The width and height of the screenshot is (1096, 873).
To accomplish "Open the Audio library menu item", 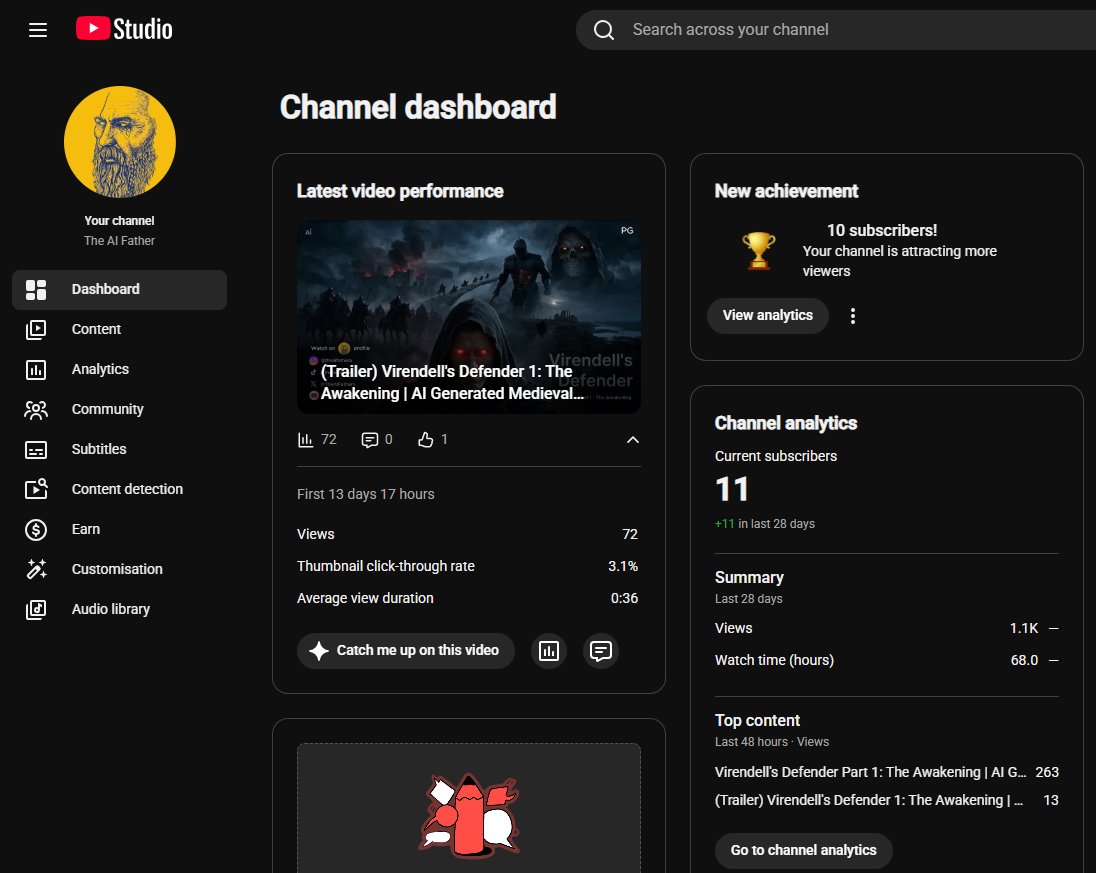I will click(120, 609).
